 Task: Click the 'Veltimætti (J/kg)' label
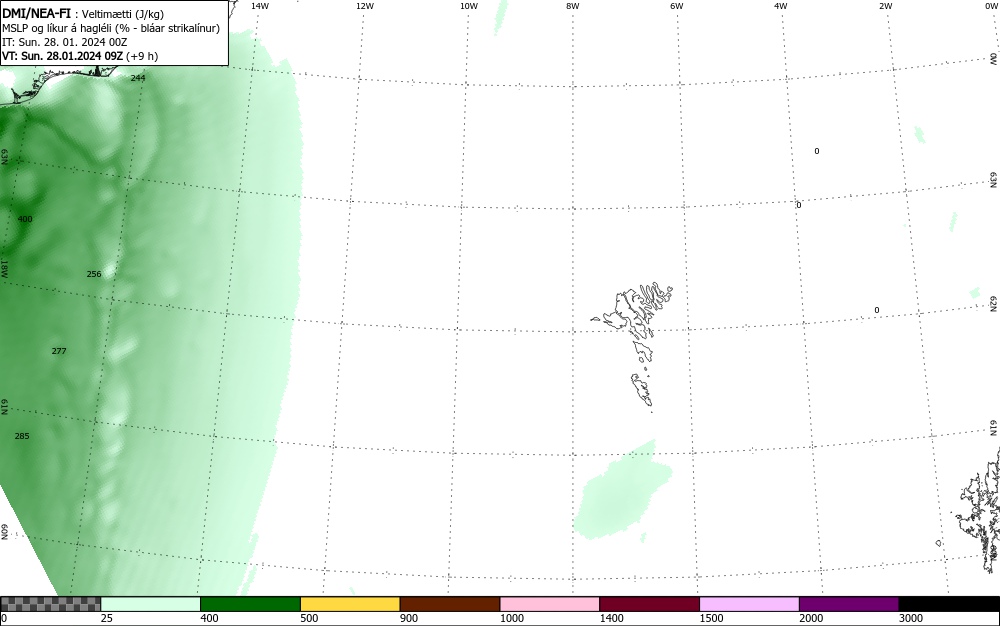pos(122,14)
